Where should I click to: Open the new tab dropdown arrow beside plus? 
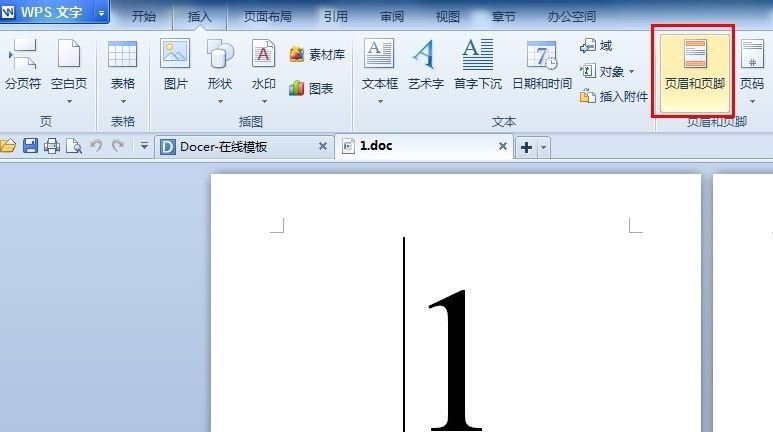[543, 147]
